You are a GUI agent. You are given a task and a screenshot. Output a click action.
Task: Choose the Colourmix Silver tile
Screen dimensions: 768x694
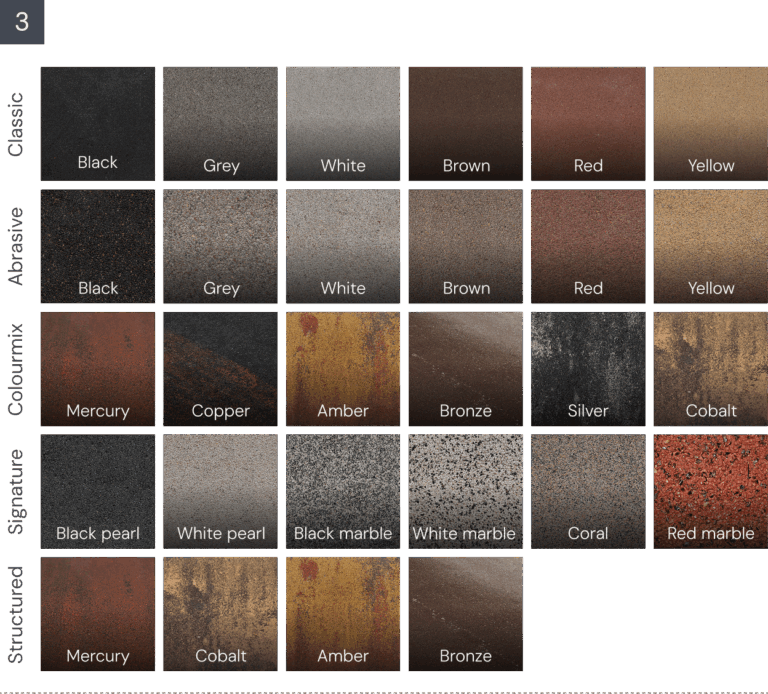tap(588, 369)
